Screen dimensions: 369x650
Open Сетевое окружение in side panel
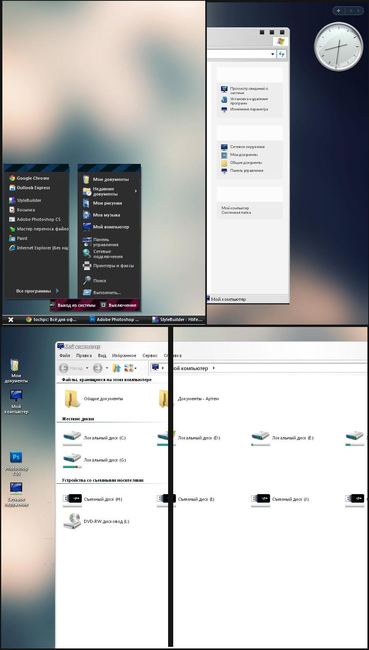click(x=243, y=147)
